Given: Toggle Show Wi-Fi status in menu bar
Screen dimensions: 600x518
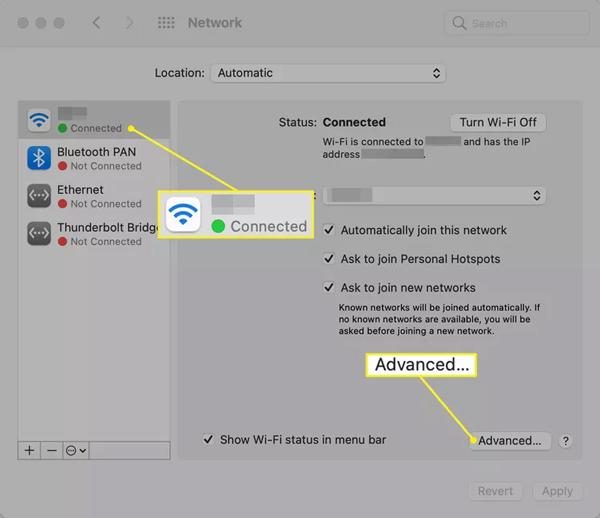Looking at the screenshot, I should [x=208, y=439].
